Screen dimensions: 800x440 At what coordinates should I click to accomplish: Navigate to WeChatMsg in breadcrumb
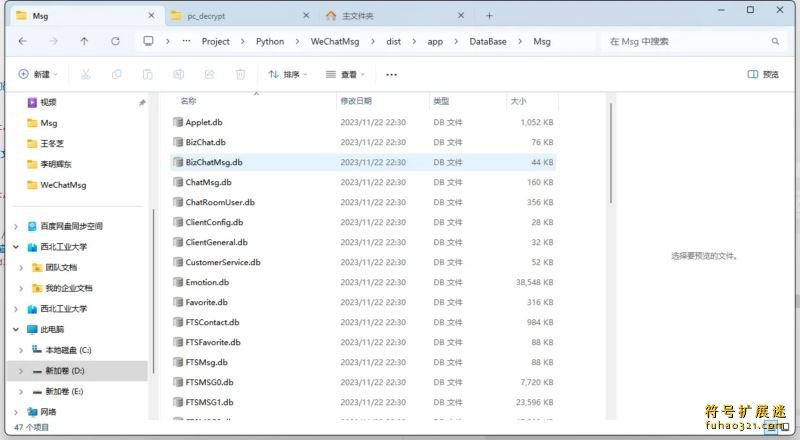[335, 41]
